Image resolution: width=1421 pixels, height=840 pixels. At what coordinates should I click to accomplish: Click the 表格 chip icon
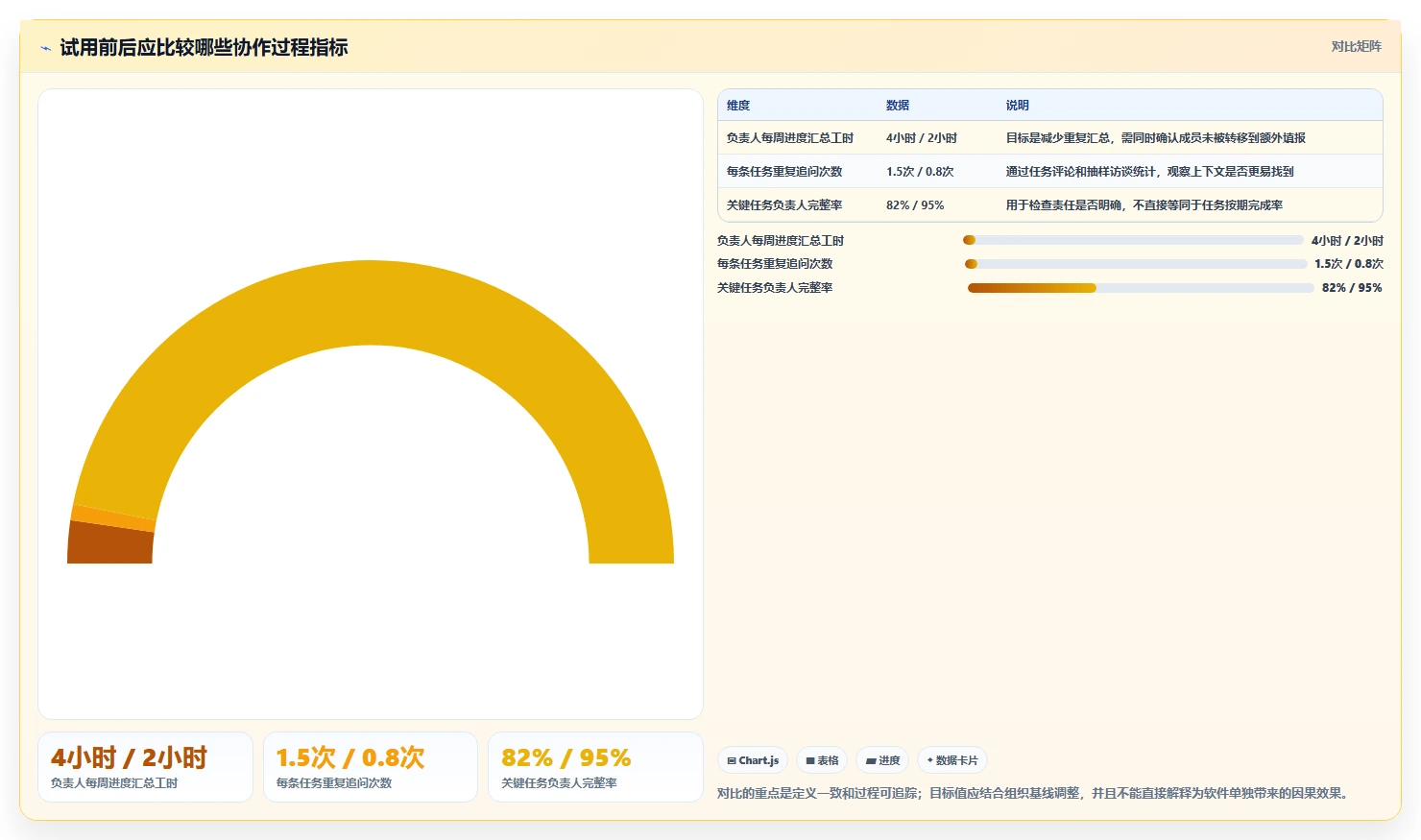(810, 760)
